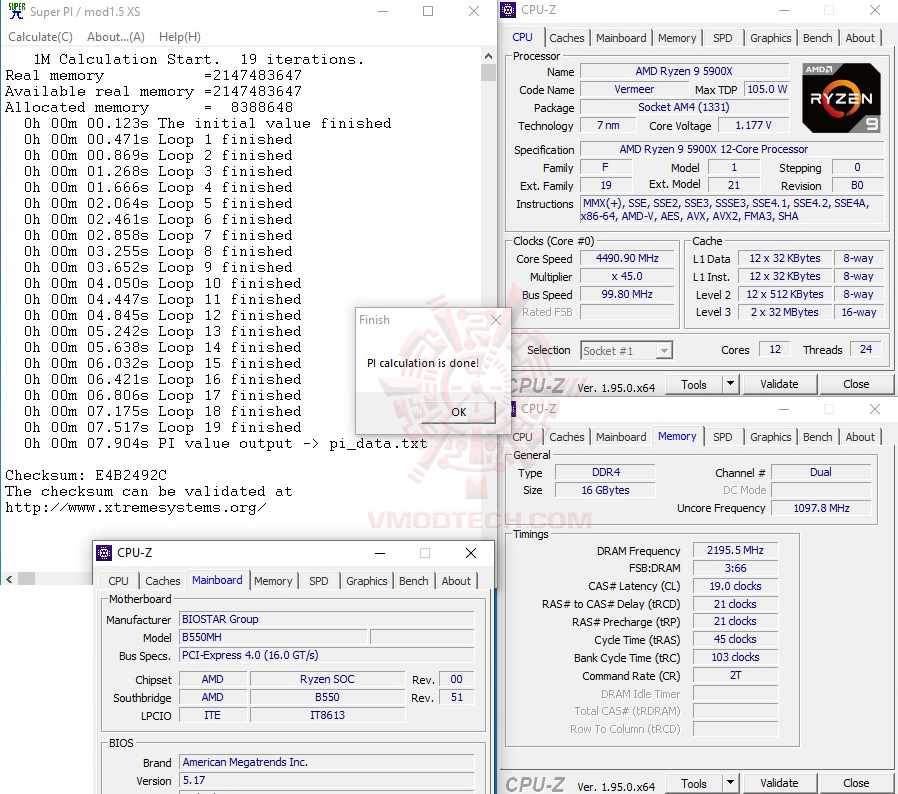This screenshot has width=898, height=794.
Task: Click the B550MH model field
Action: pyautogui.click(x=273, y=637)
